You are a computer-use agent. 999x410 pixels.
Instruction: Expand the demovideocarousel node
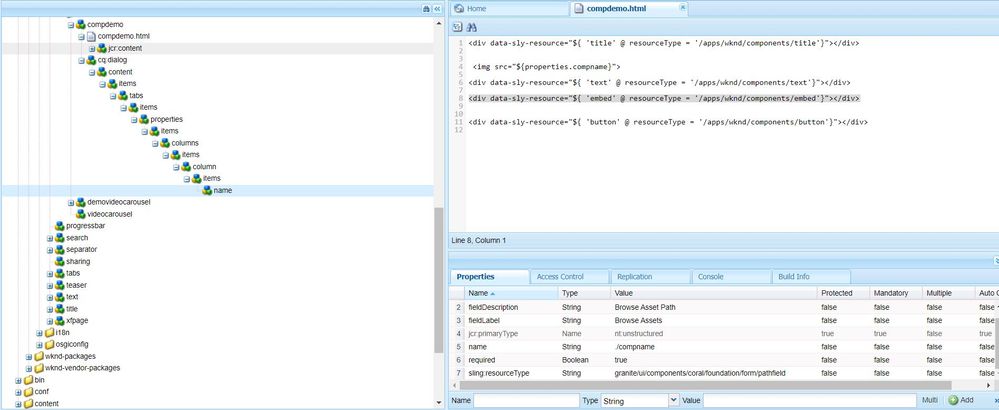(71, 202)
